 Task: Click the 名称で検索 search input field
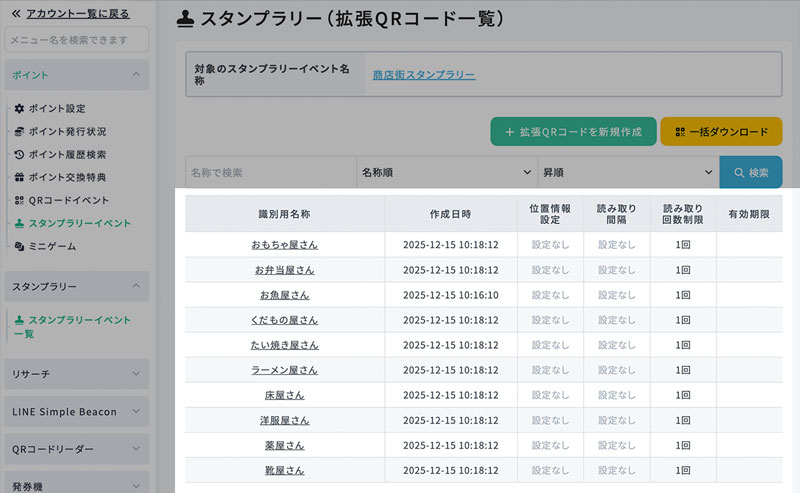click(270, 173)
